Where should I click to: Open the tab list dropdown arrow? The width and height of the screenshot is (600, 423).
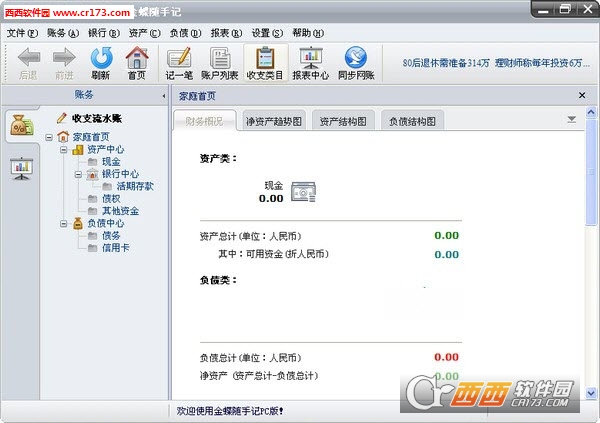(x=571, y=119)
